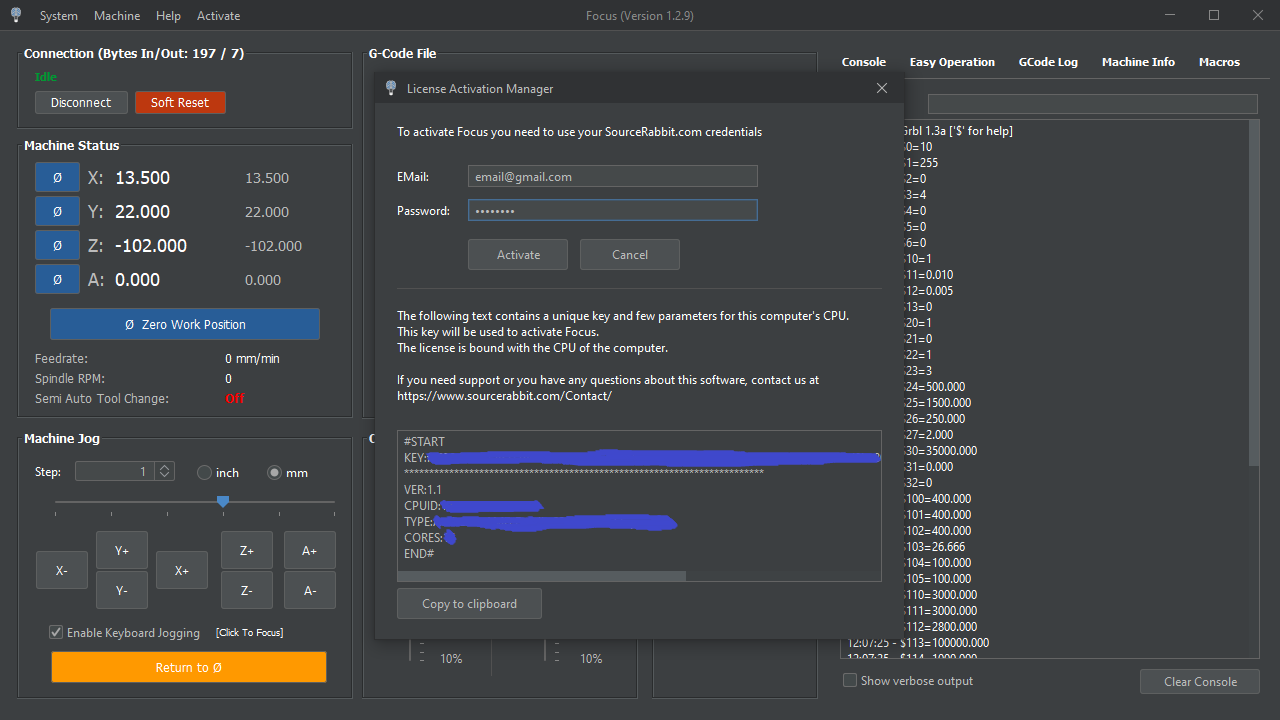Click the [Click To Focus] label

[x=249, y=632]
